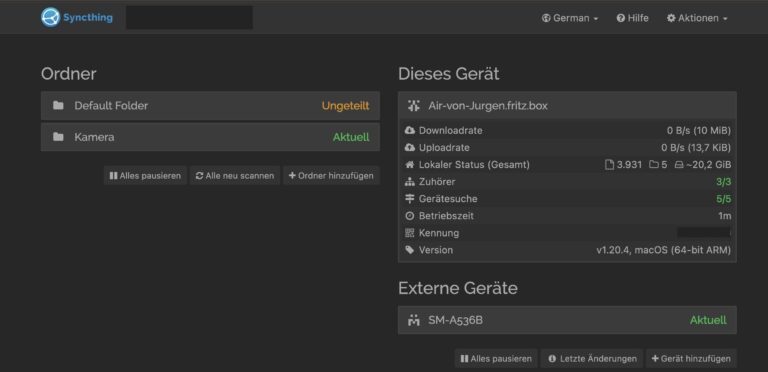Click Alles pausieren under Ordner

[x=145, y=175]
